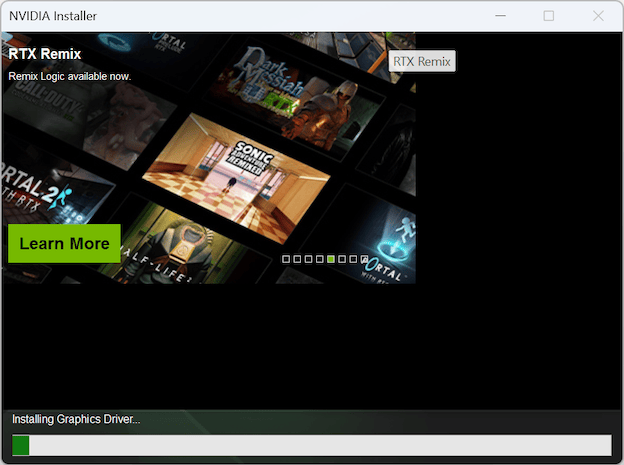Click the RTX Remix tooltip label

tap(422, 62)
